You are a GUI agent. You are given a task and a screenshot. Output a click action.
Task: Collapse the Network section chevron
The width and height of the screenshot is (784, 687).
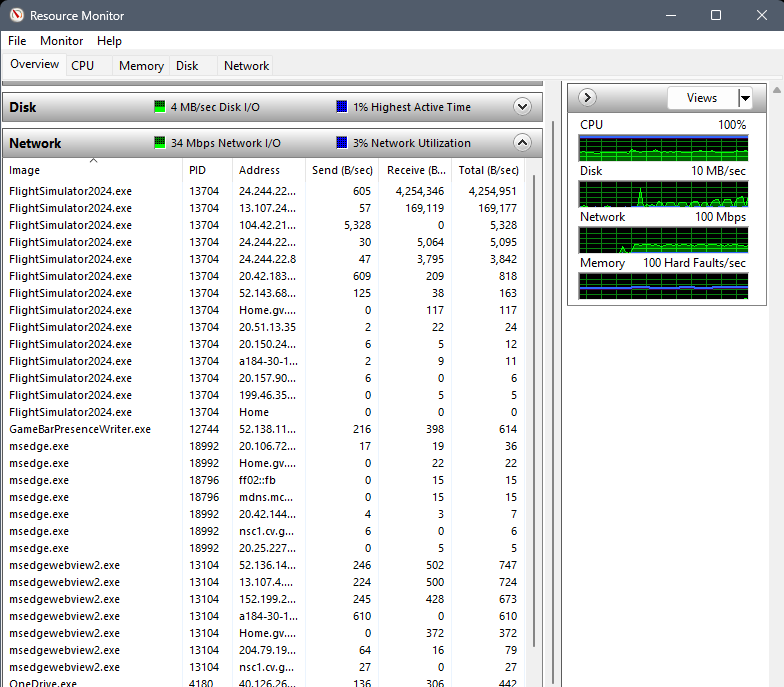click(x=522, y=143)
